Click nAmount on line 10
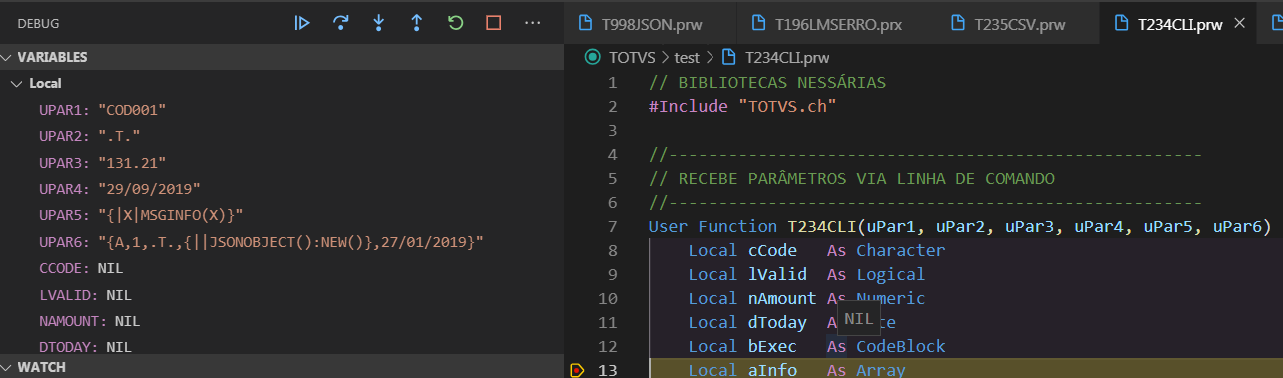1283x378 pixels. pos(782,298)
